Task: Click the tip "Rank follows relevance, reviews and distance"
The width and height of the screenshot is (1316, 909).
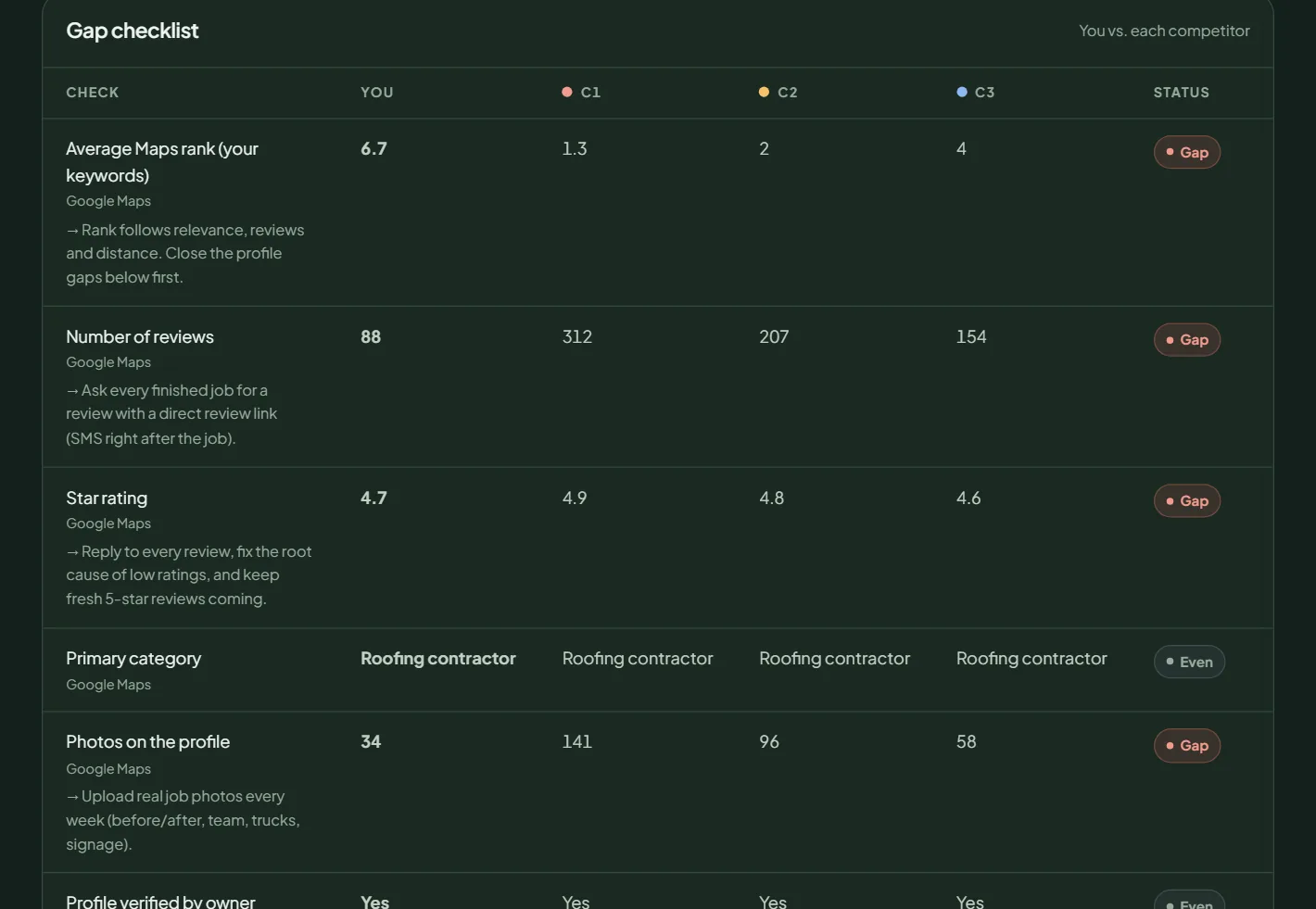Action: point(185,253)
